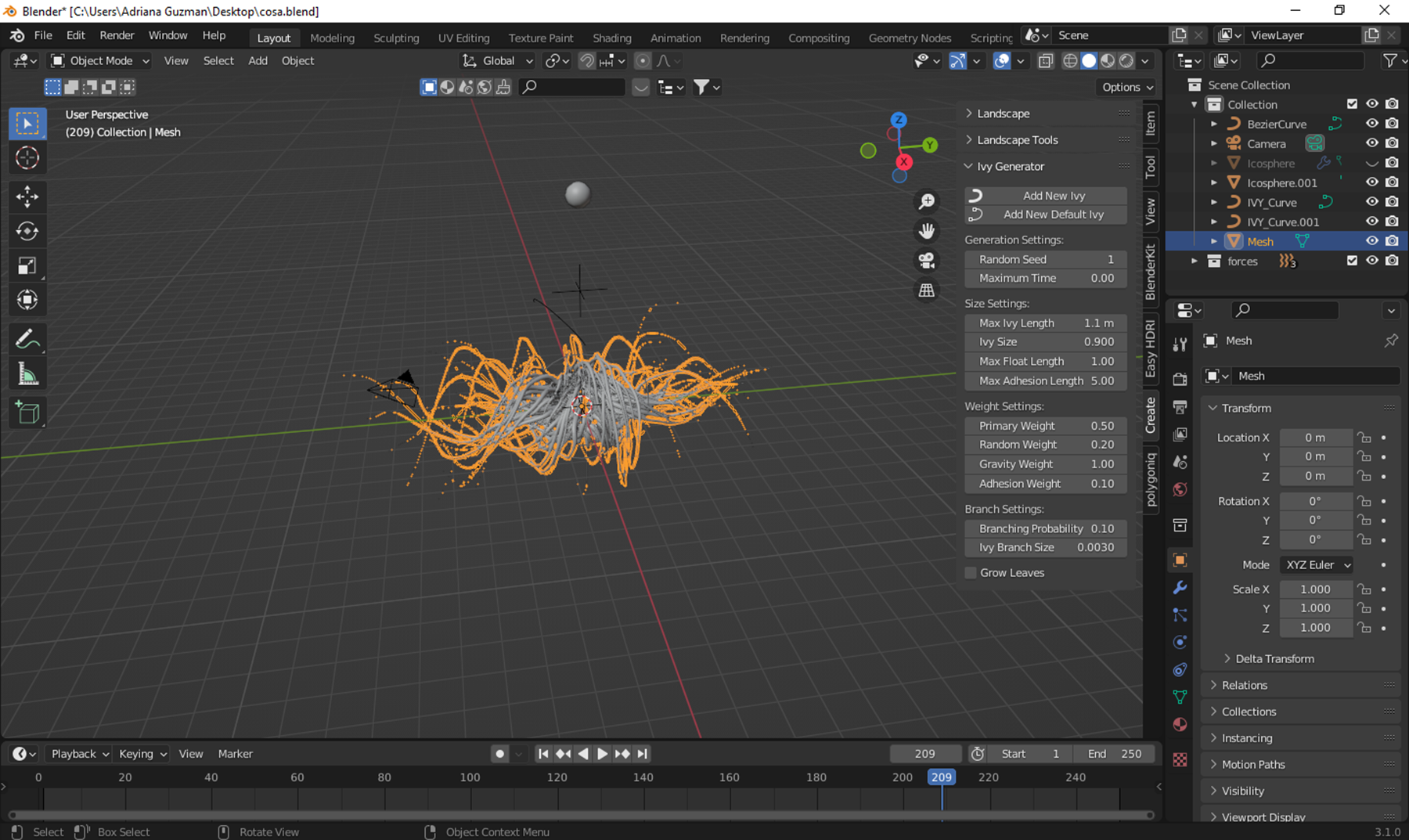The width and height of the screenshot is (1409, 840).
Task: Click Add New Ivy button
Action: click(1046, 196)
